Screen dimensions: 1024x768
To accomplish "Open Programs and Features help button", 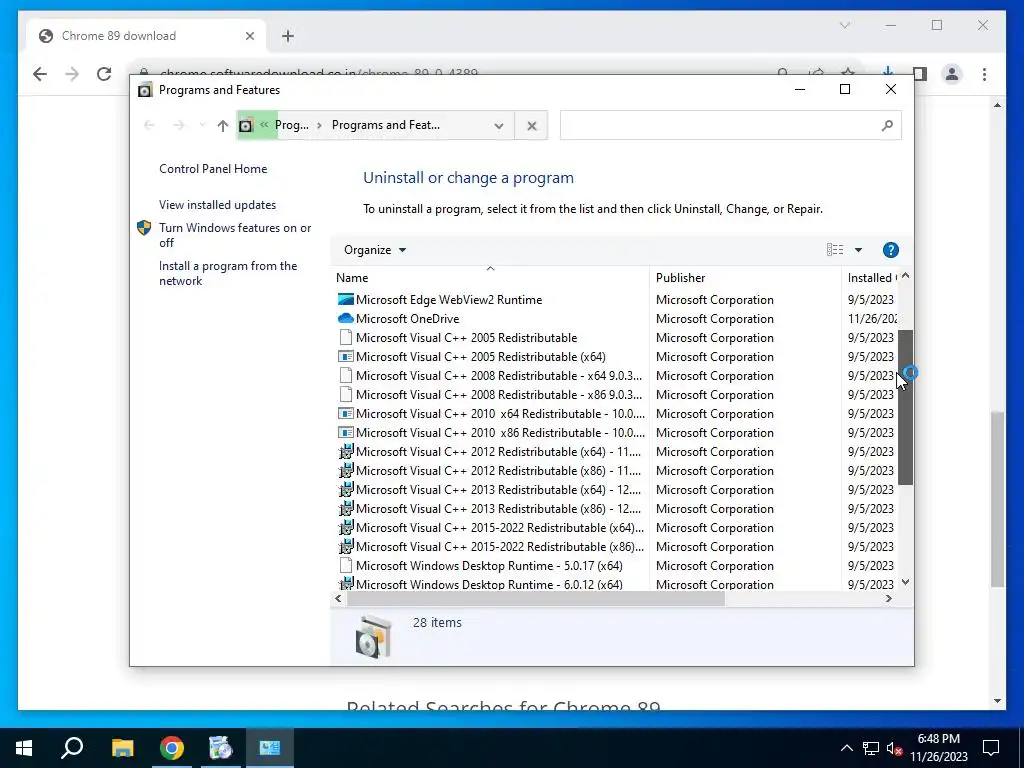I will 890,250.
